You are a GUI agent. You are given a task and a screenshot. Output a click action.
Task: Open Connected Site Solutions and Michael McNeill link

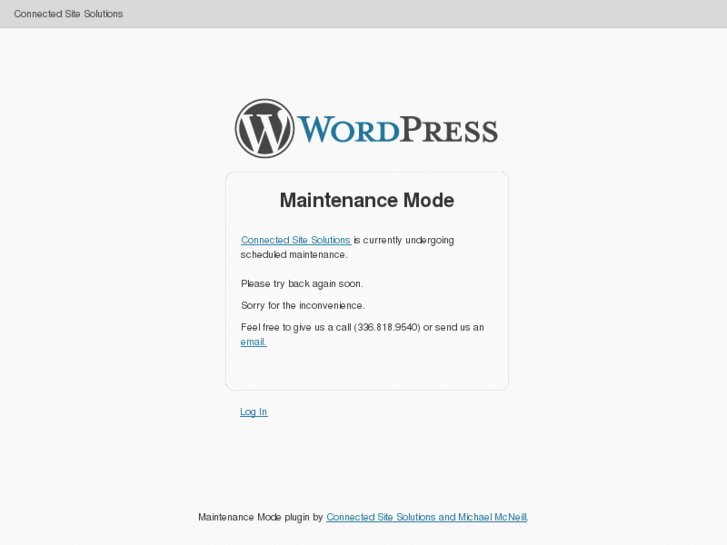[427, 517]
